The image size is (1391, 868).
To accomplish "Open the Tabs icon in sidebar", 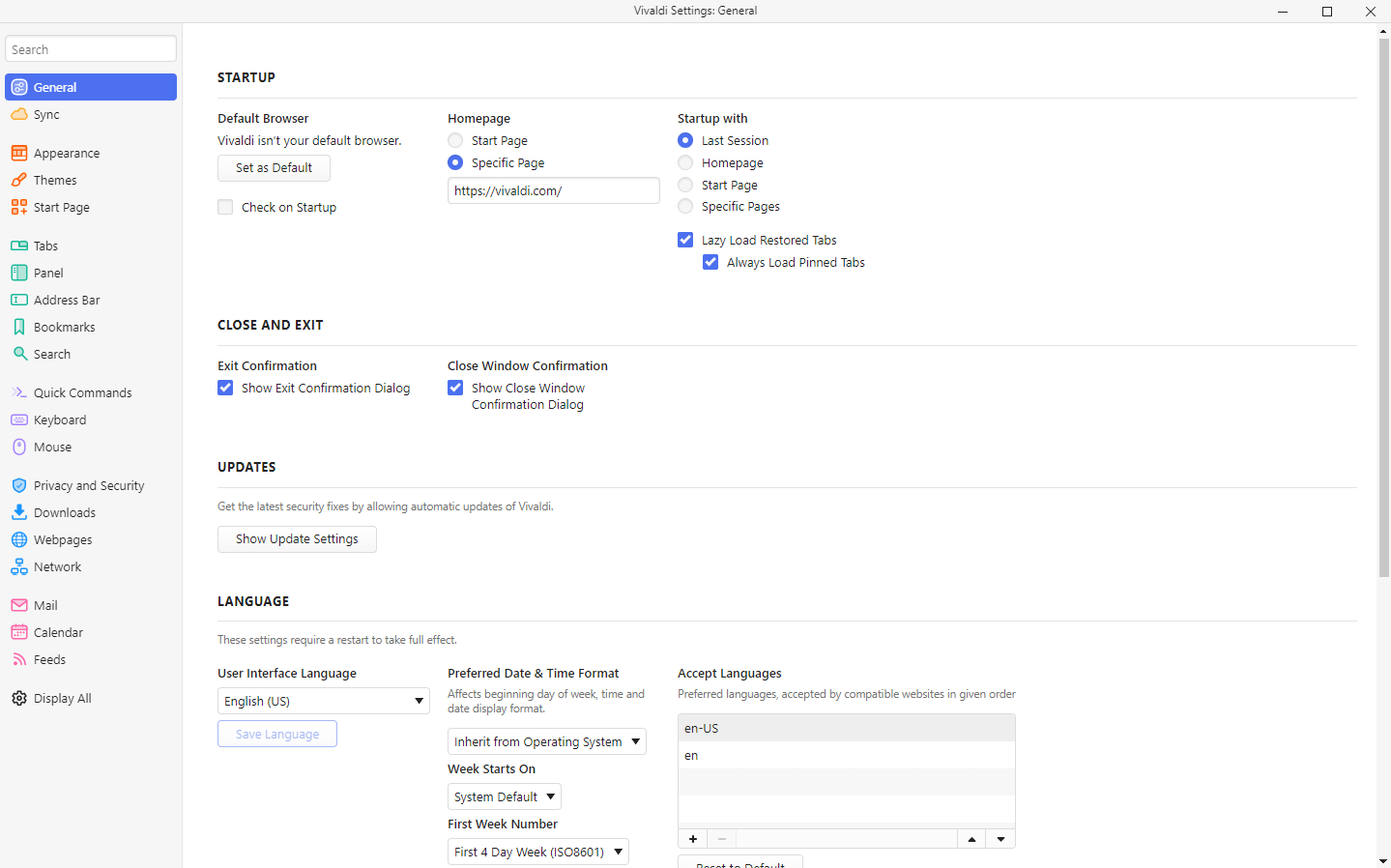I will [19, 246].
